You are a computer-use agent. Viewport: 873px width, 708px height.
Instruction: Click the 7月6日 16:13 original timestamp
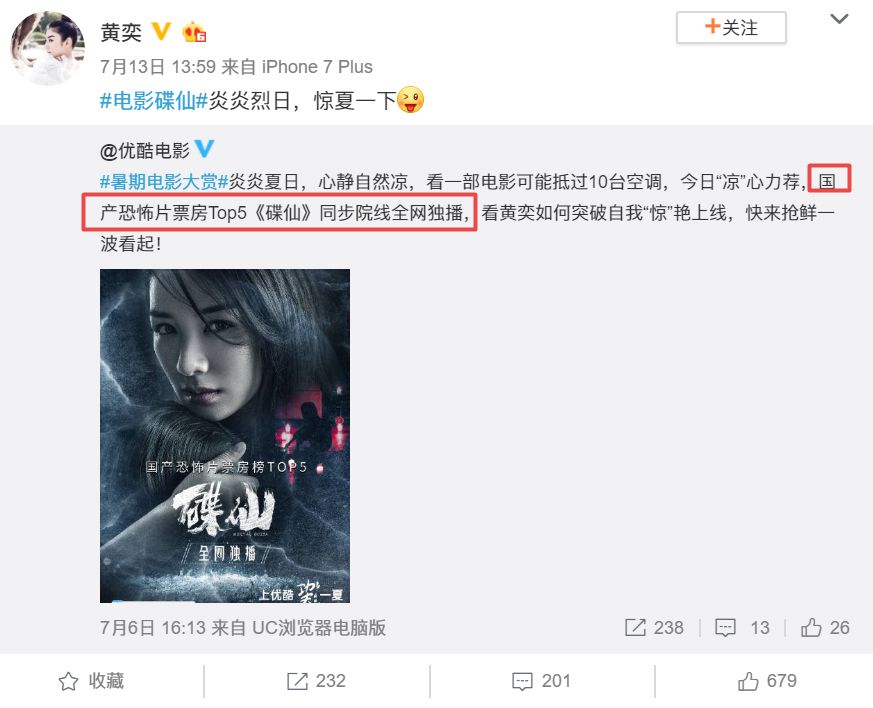(153, 628)
